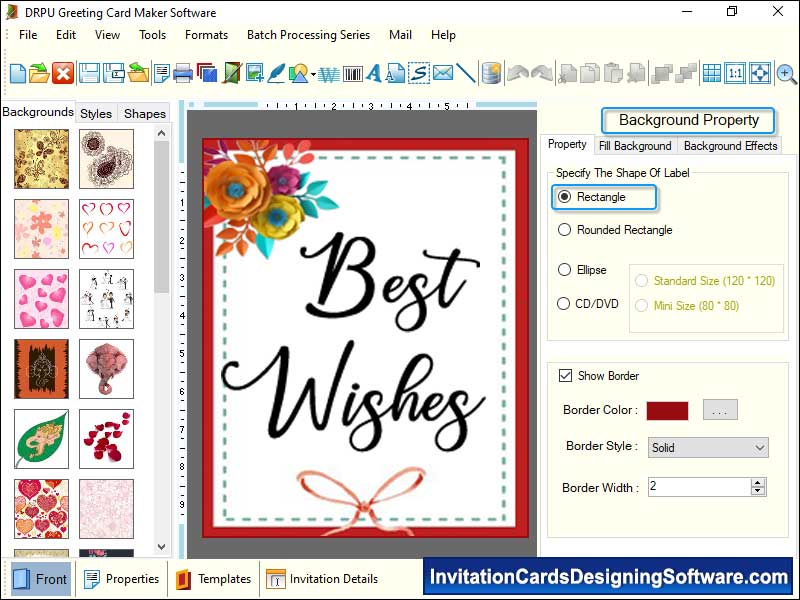Click the shapes tool dropdown arrow

314,74
